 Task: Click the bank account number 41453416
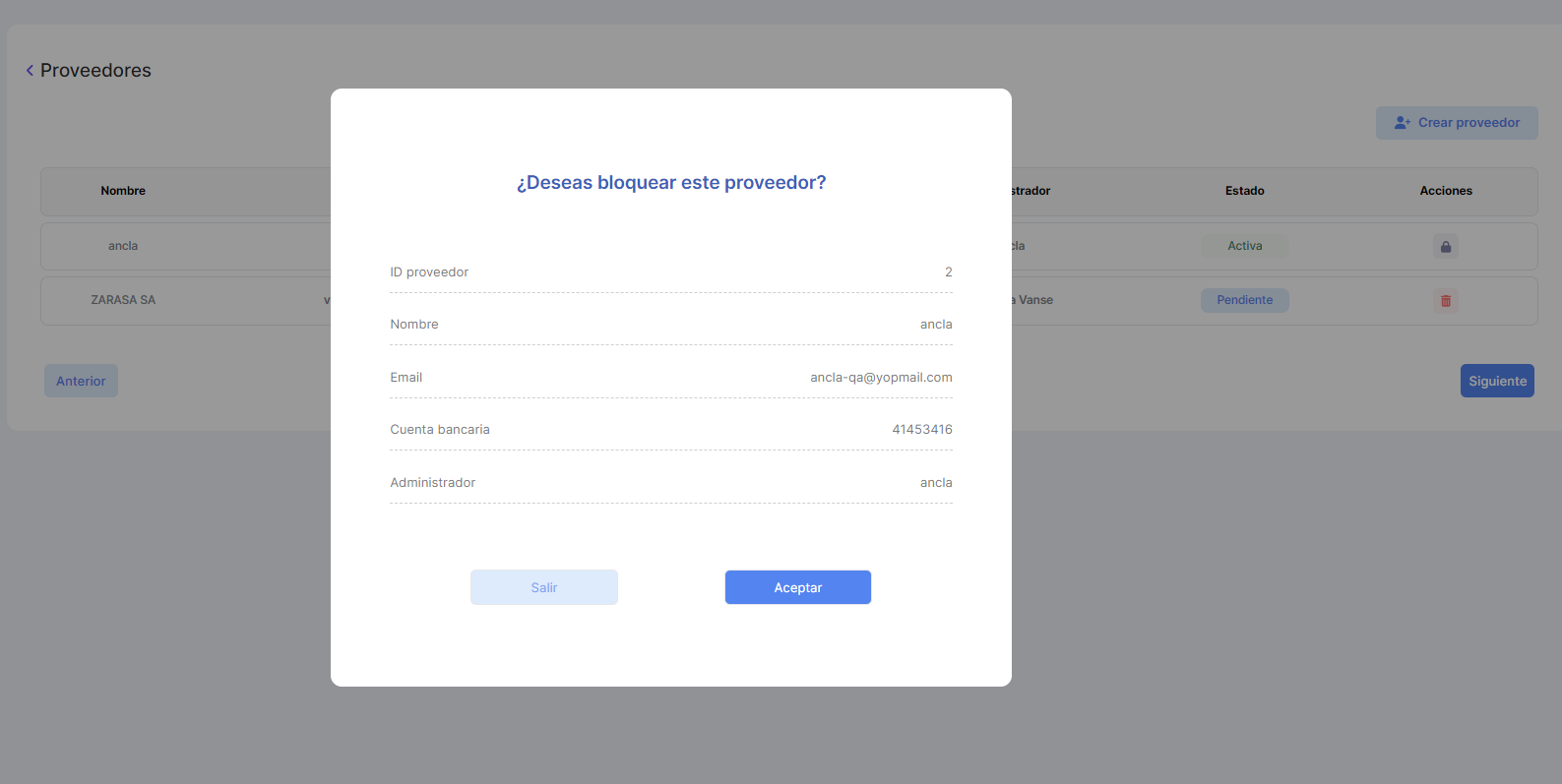pyautogui.click(x=921, y=430)
